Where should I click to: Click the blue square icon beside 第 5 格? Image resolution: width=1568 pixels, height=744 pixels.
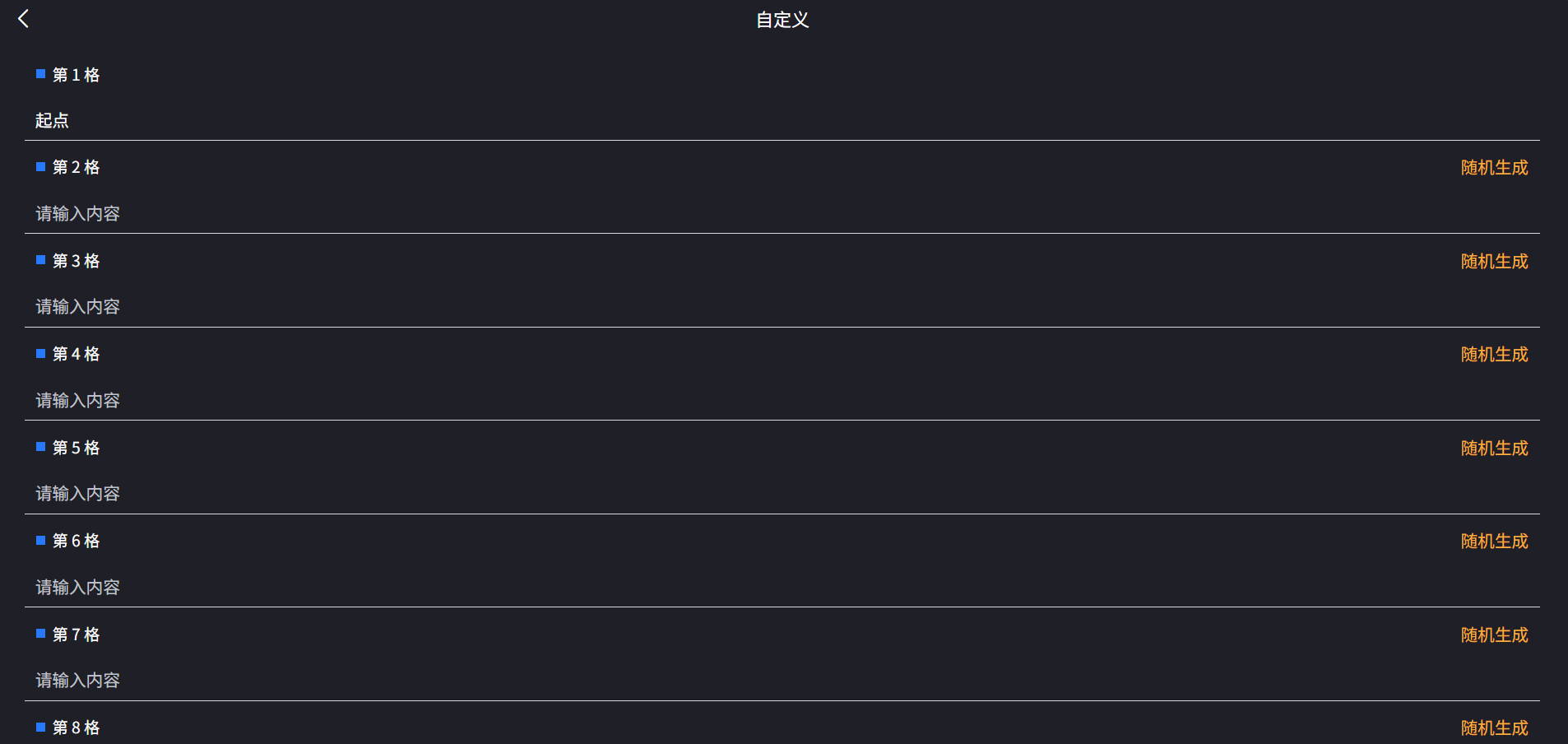point(40,447)
